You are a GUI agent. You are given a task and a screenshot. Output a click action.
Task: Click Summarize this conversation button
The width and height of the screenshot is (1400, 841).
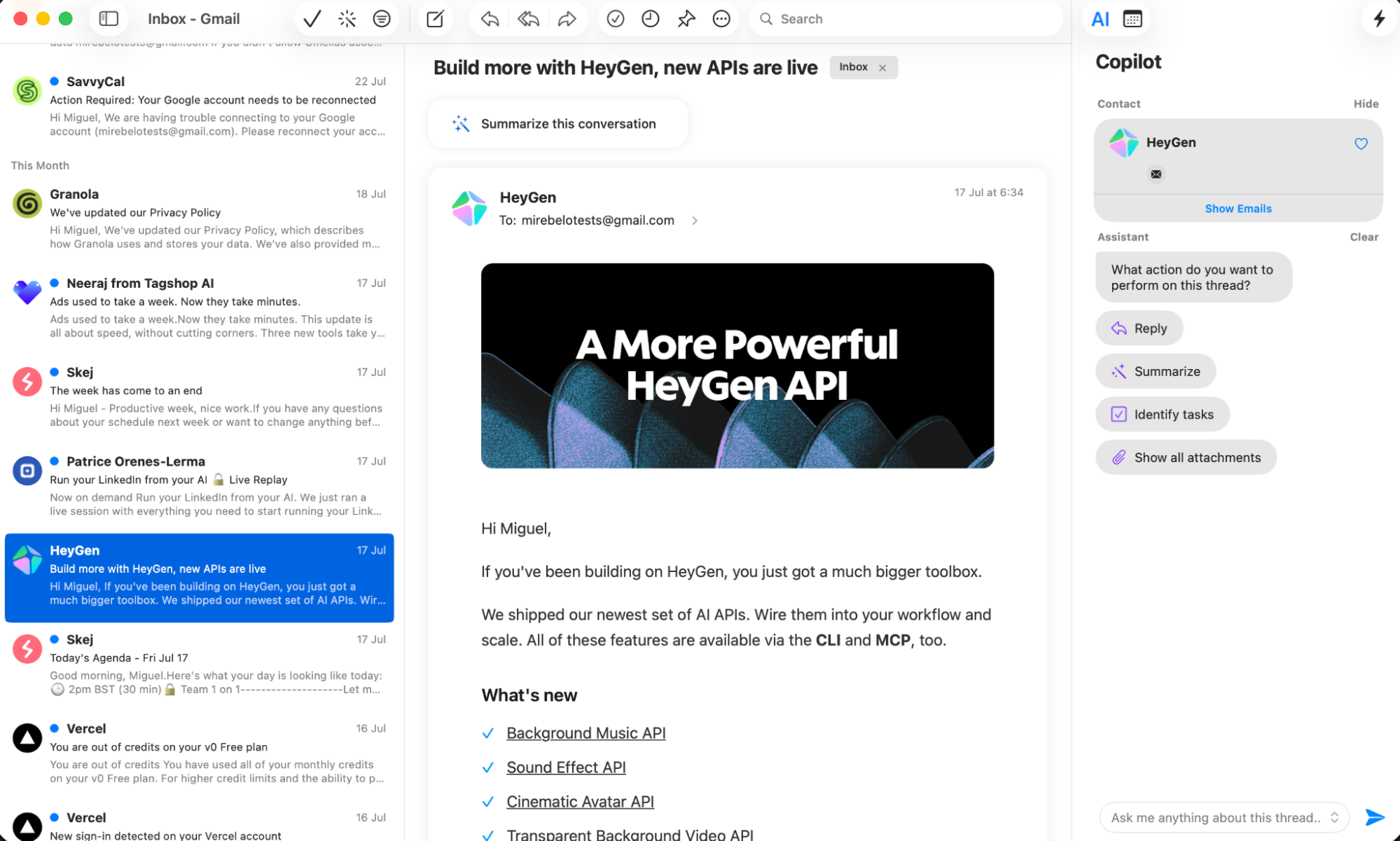pos(557,124)
